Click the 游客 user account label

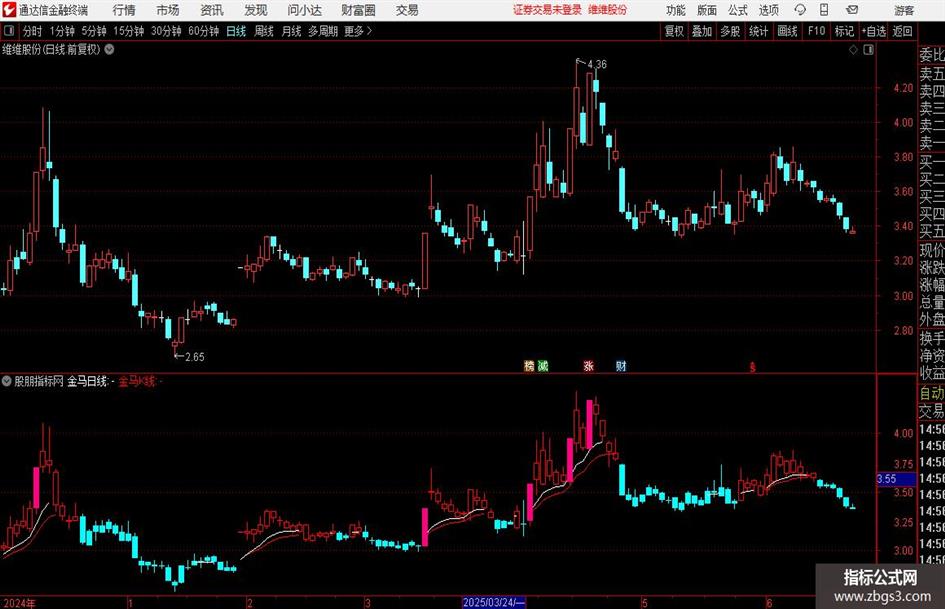click(x=904, y=10)
